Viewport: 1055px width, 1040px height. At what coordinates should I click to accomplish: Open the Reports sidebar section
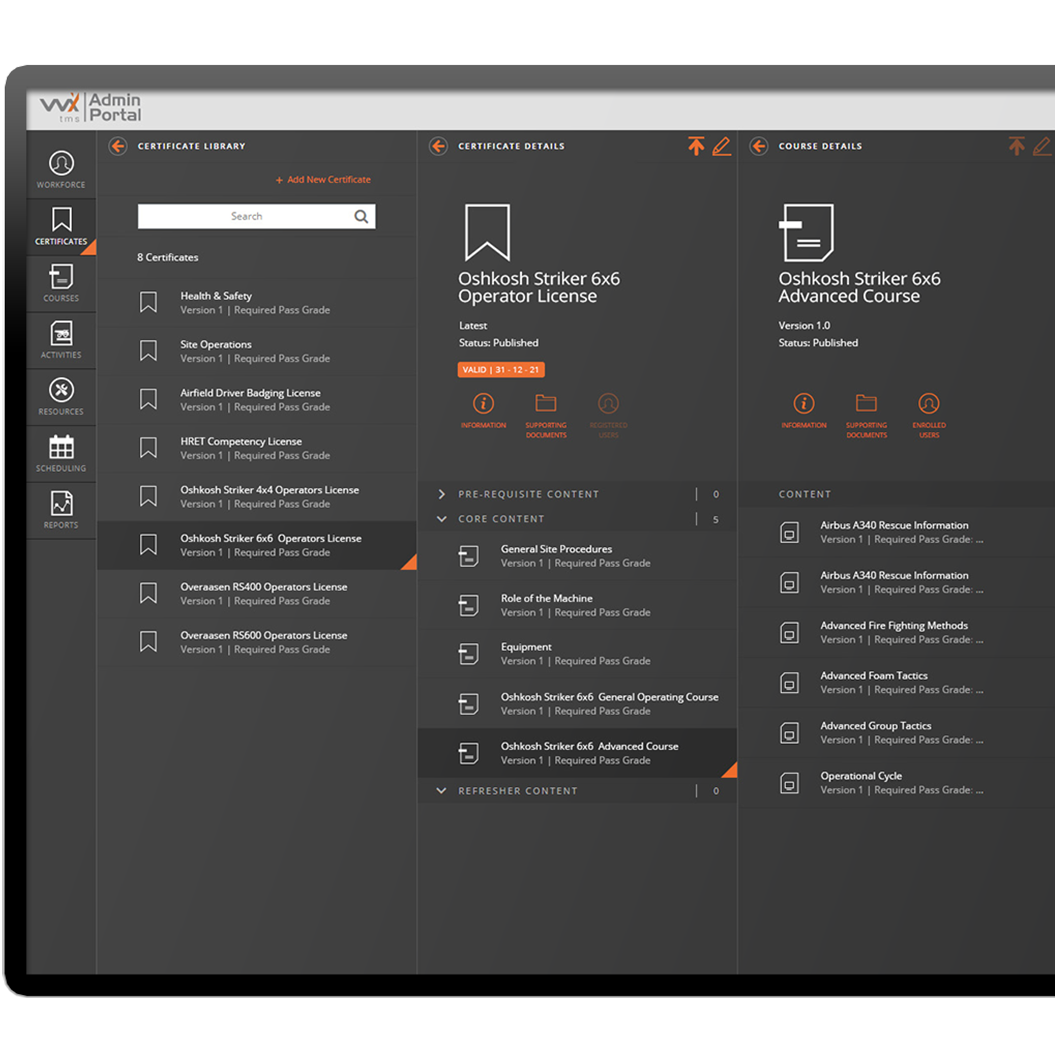[x=61, y=509]
